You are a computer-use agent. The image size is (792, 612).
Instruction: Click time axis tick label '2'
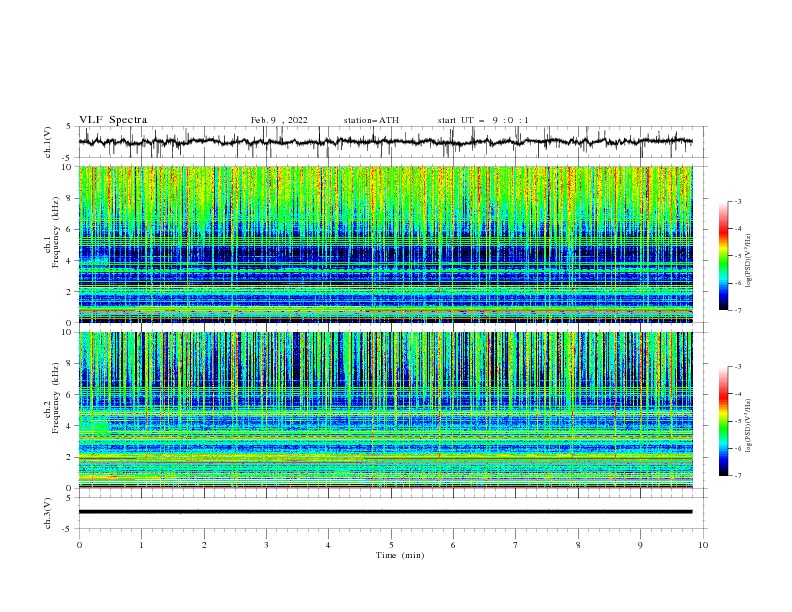(x=204, y=545)
